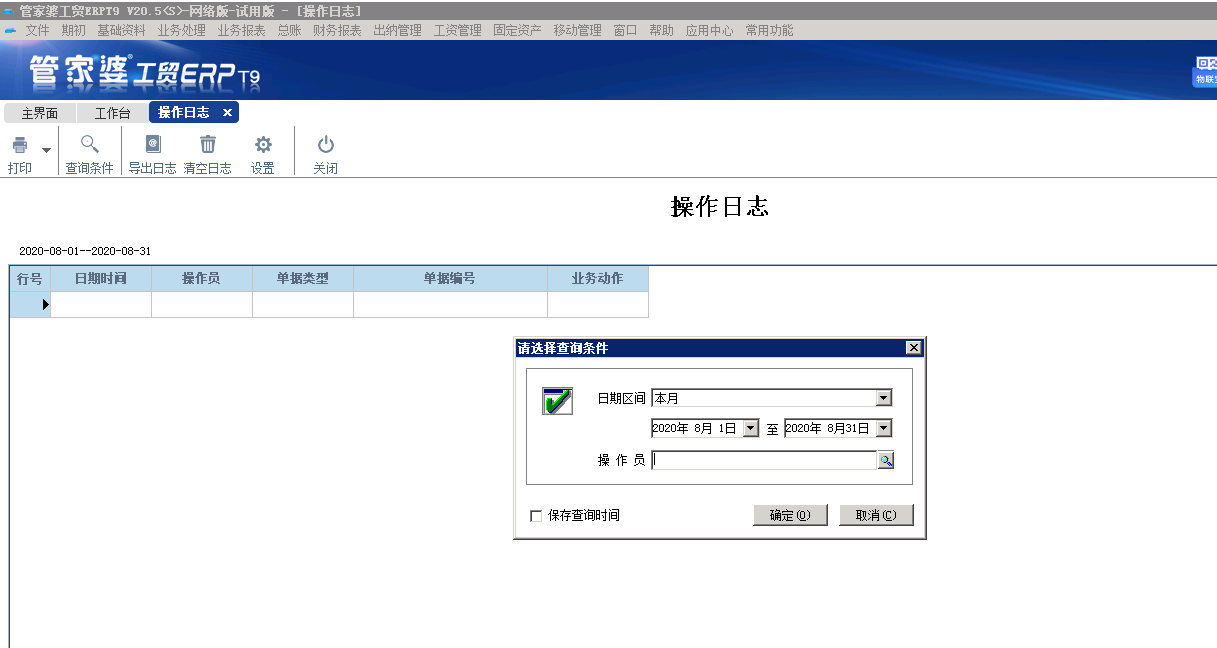Screen dimensions: 1217x648
Task: Click the operator lookup magnifier button
Action: tap(886, 460)
